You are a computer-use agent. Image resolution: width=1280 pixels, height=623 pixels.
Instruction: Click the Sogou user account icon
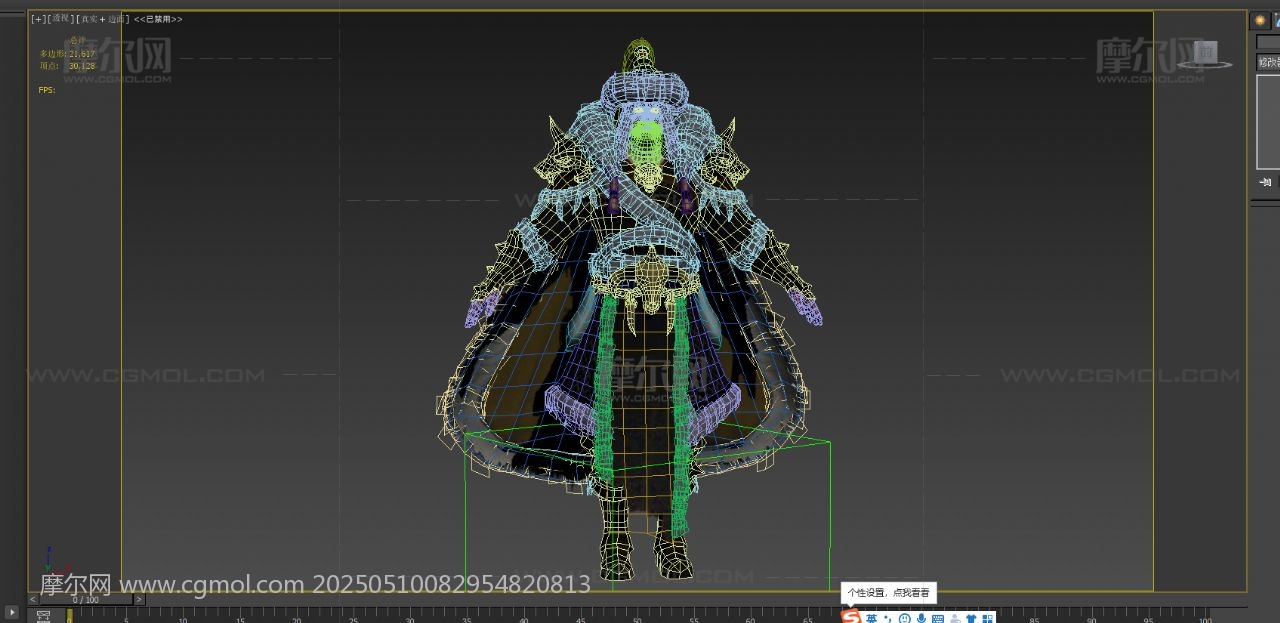pos(955,619)
